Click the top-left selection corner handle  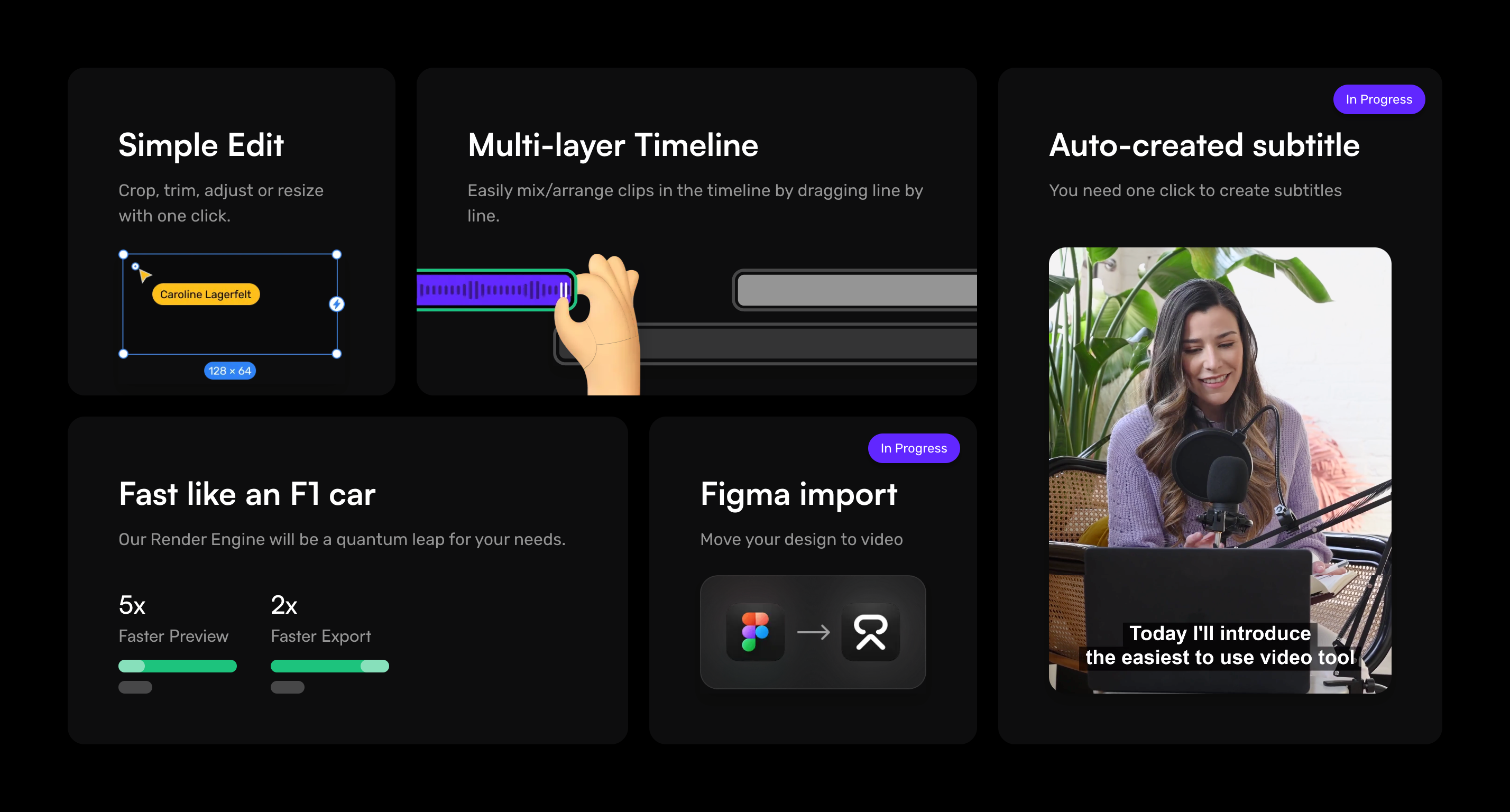(x=123, y=254)
